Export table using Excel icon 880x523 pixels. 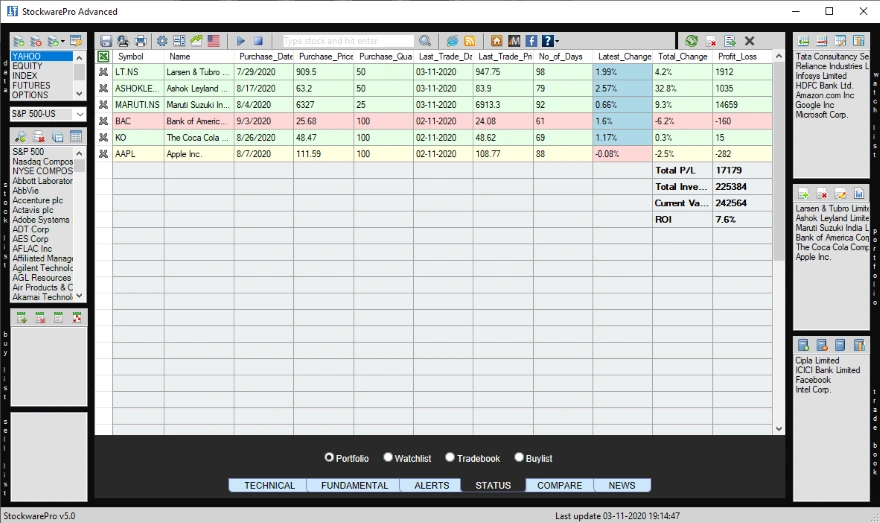pos(103,57)
